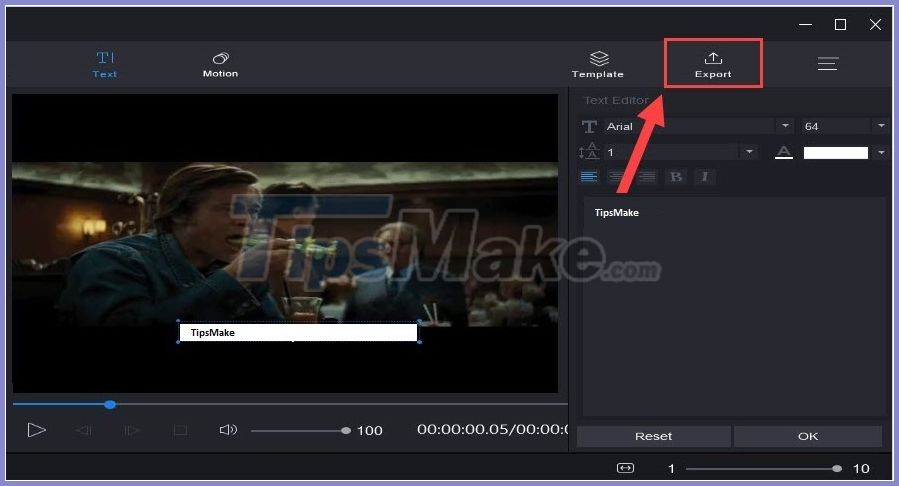The width and height of the screenshot is (899, 486).
Task: Align text to the center
Action: [x=617, y=177]
